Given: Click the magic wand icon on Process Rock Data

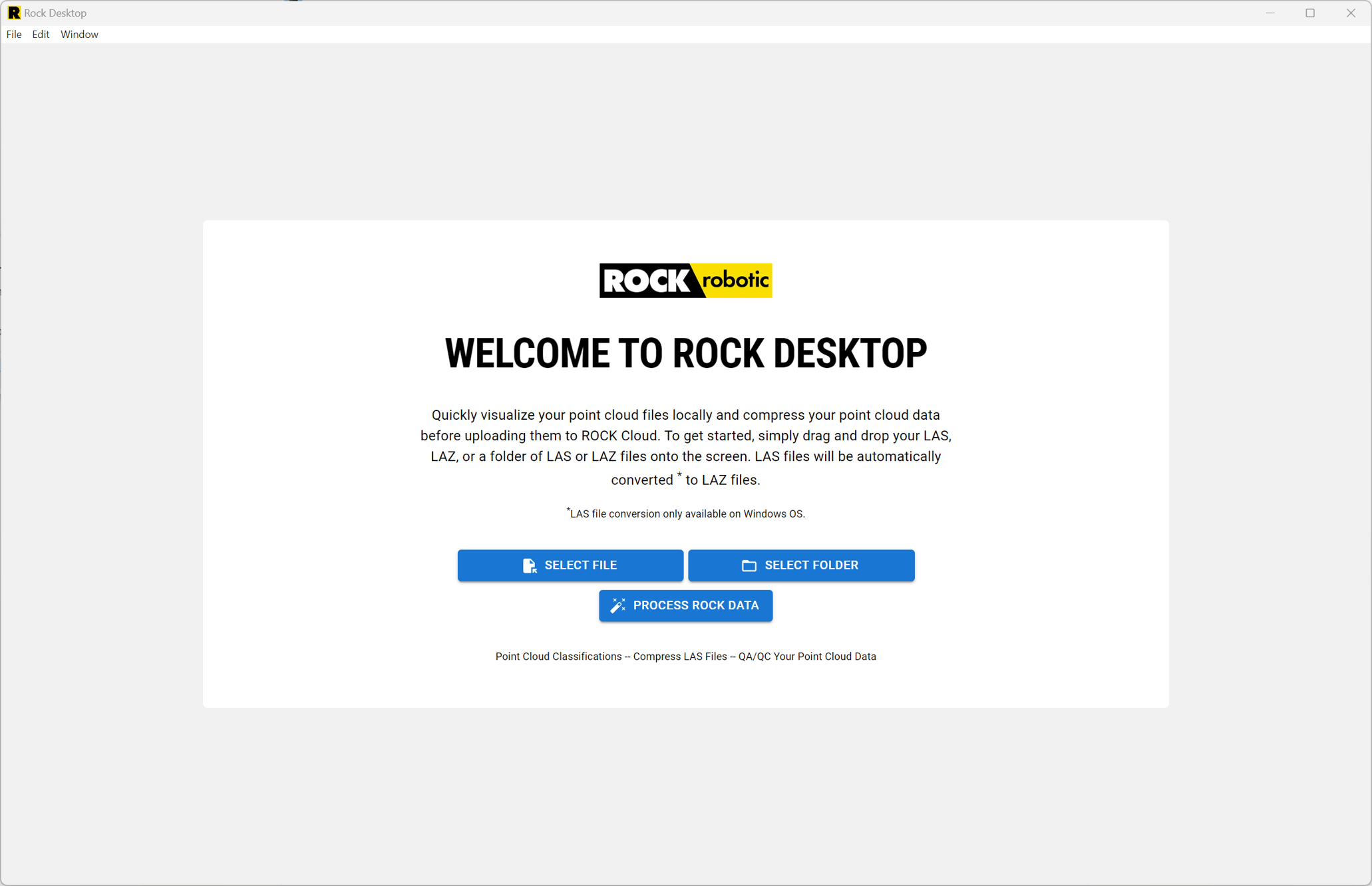Looking at the screenshot, I should [x=617, y=605].
